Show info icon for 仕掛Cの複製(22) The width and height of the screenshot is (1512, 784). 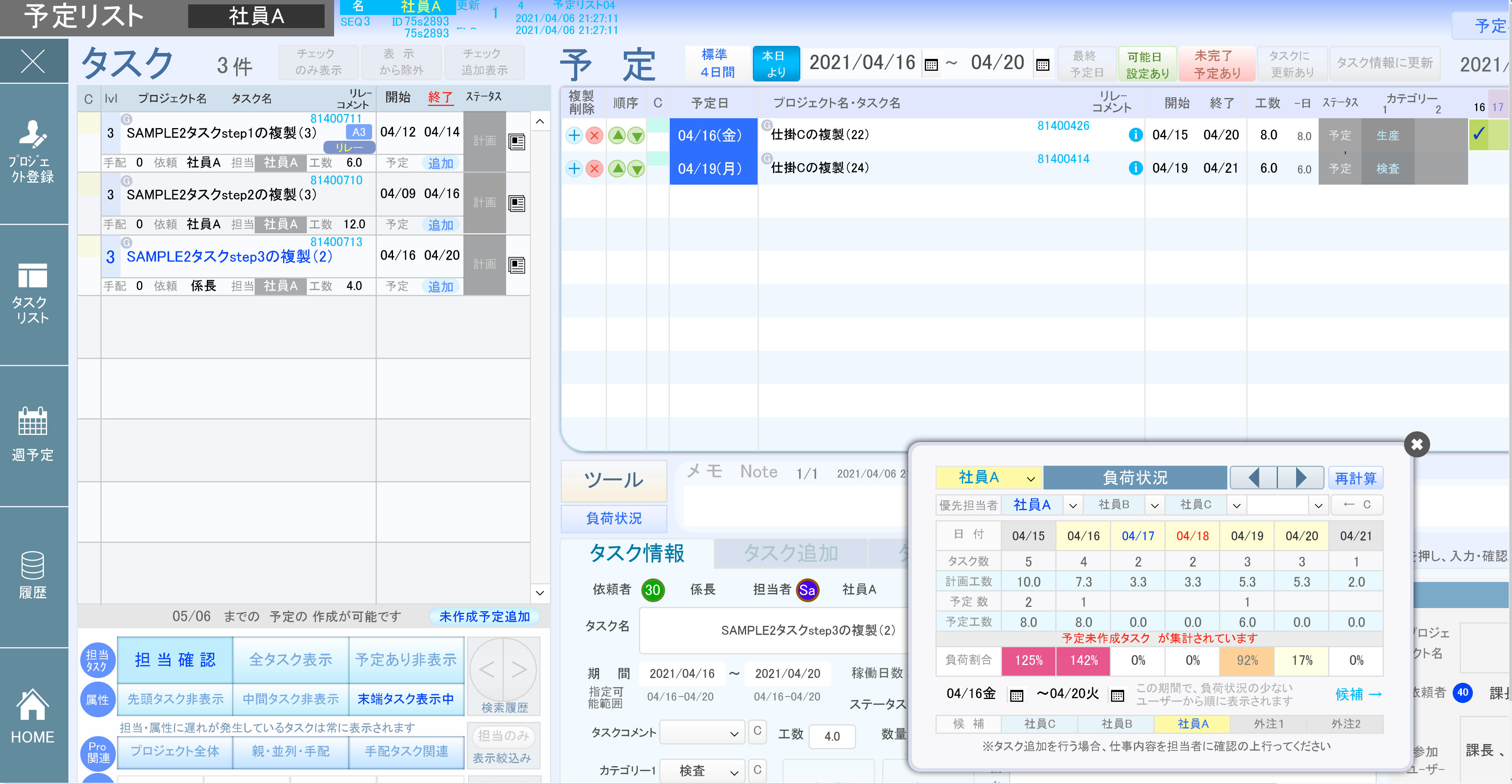pos(1136,135)
